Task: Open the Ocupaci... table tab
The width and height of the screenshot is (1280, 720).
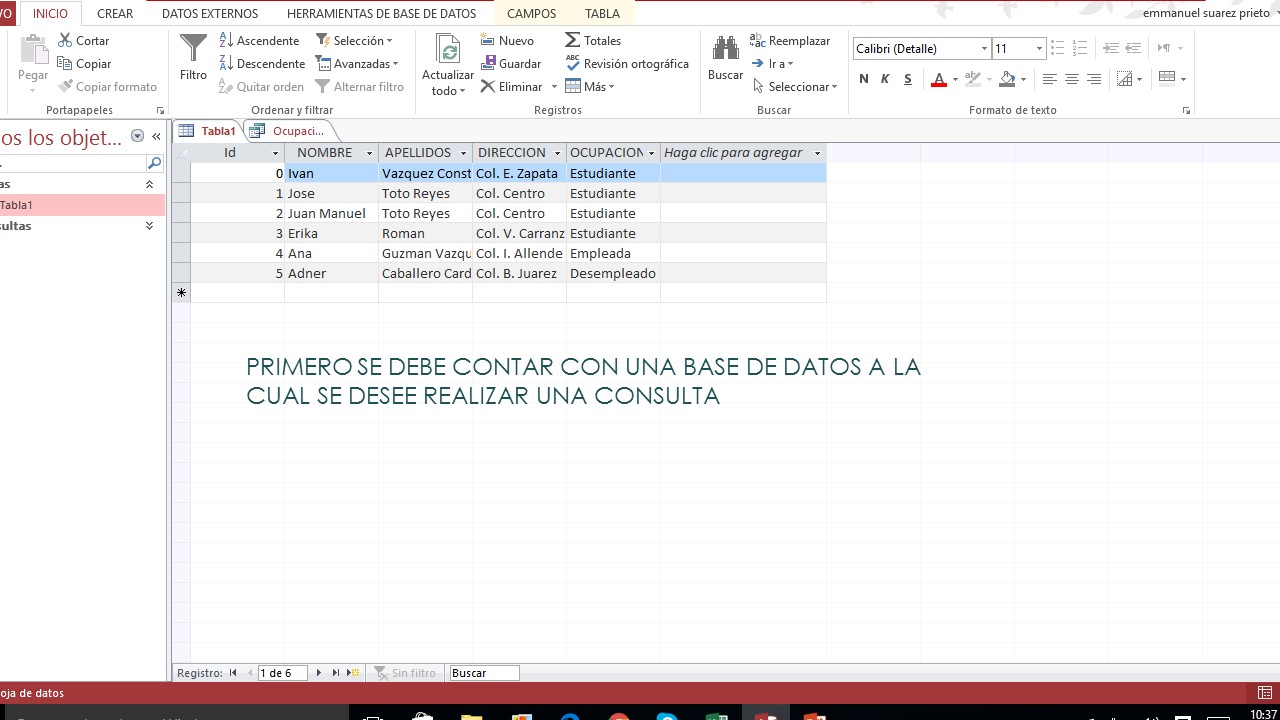Action: pyautogui.click(x=295, y=130)
